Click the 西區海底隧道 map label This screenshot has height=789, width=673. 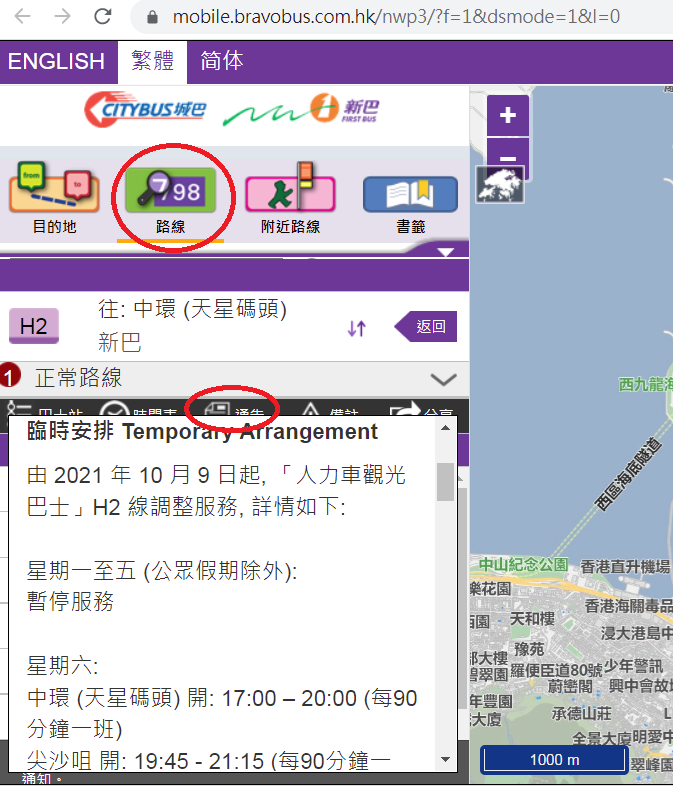click(627, 474)
